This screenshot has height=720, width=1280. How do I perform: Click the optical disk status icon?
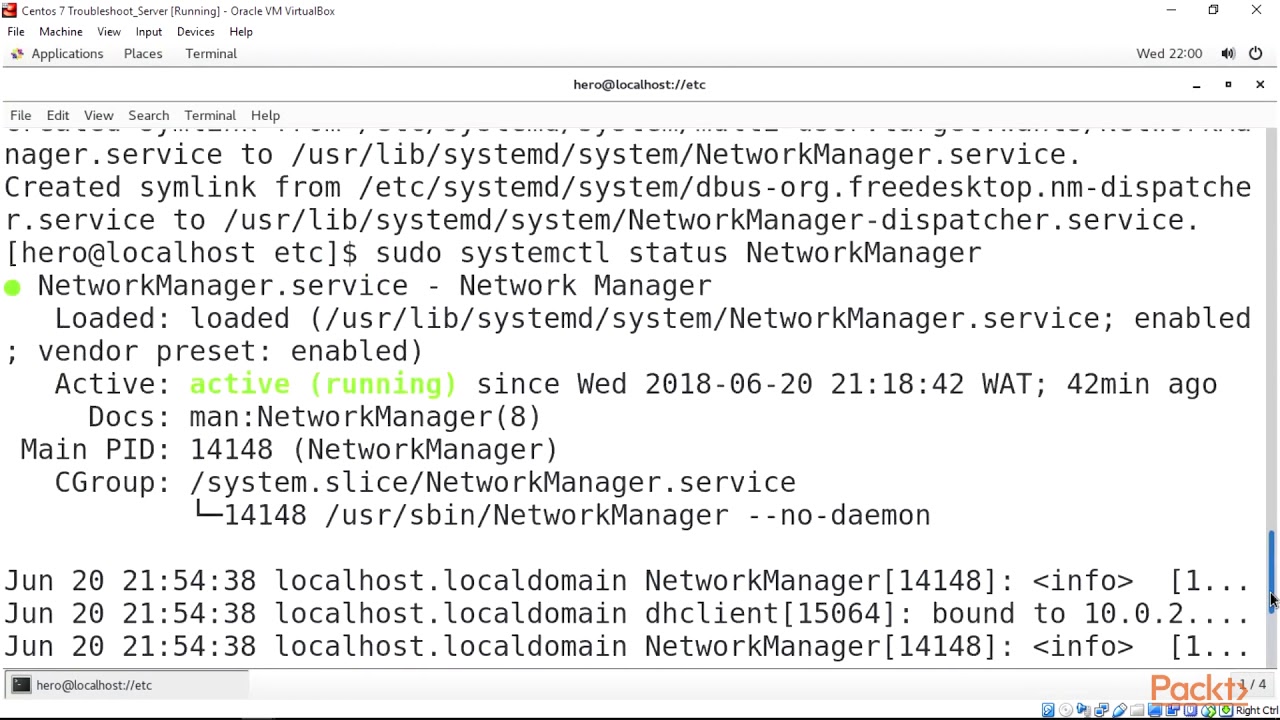pyautogui.click(x=1066, y=711)
